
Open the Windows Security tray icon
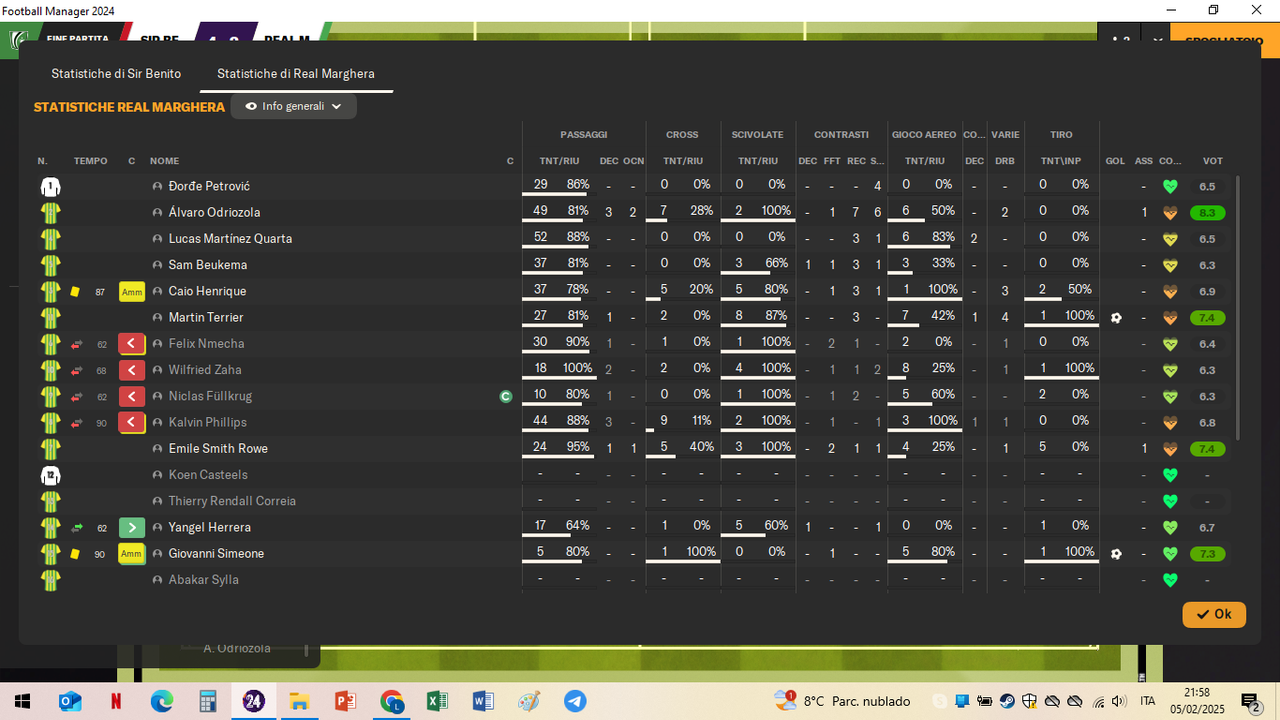pyautogui.click(x=1030, y=701)
